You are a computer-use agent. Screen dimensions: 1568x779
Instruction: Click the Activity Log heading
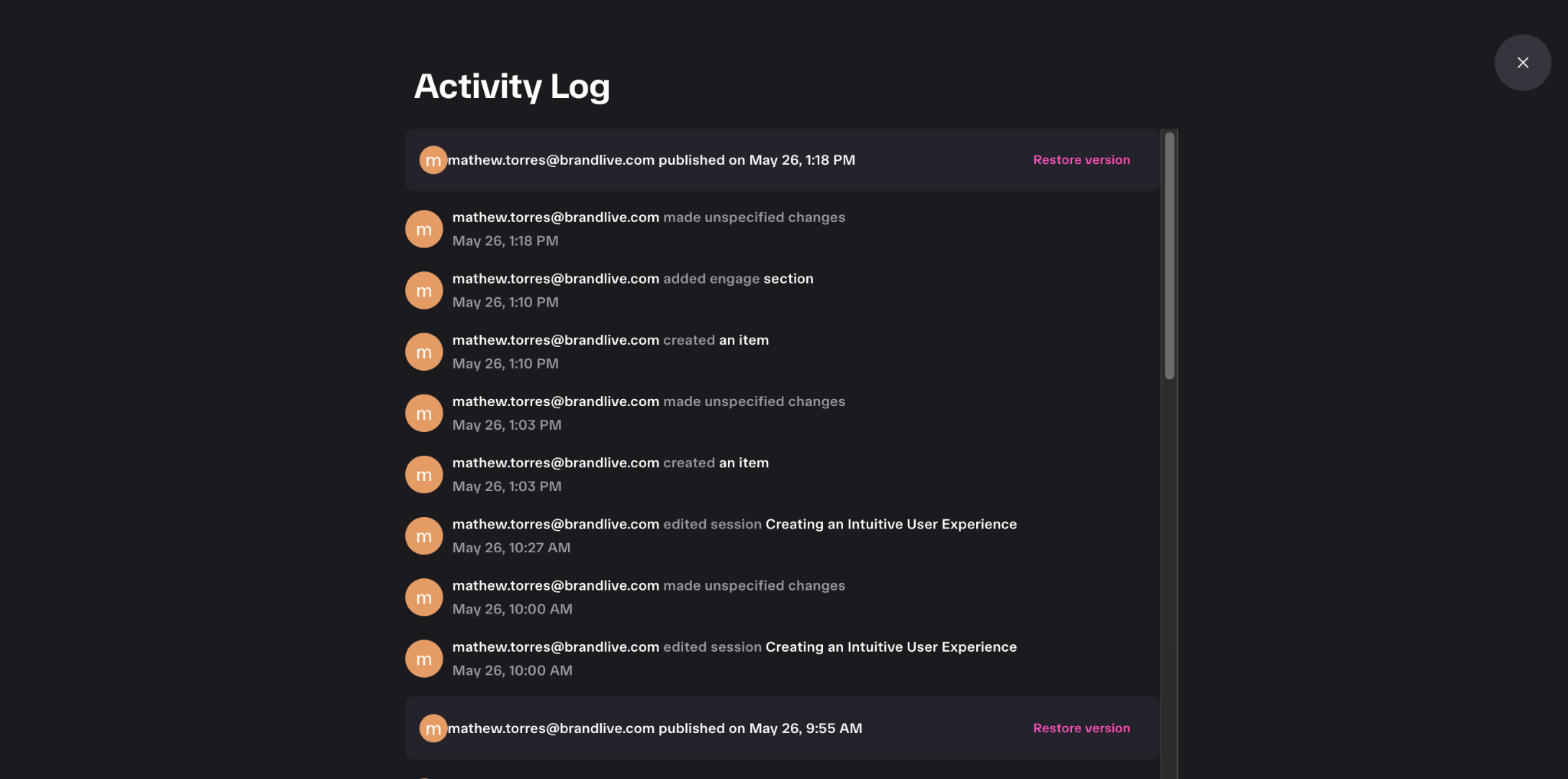click(512, 87)
